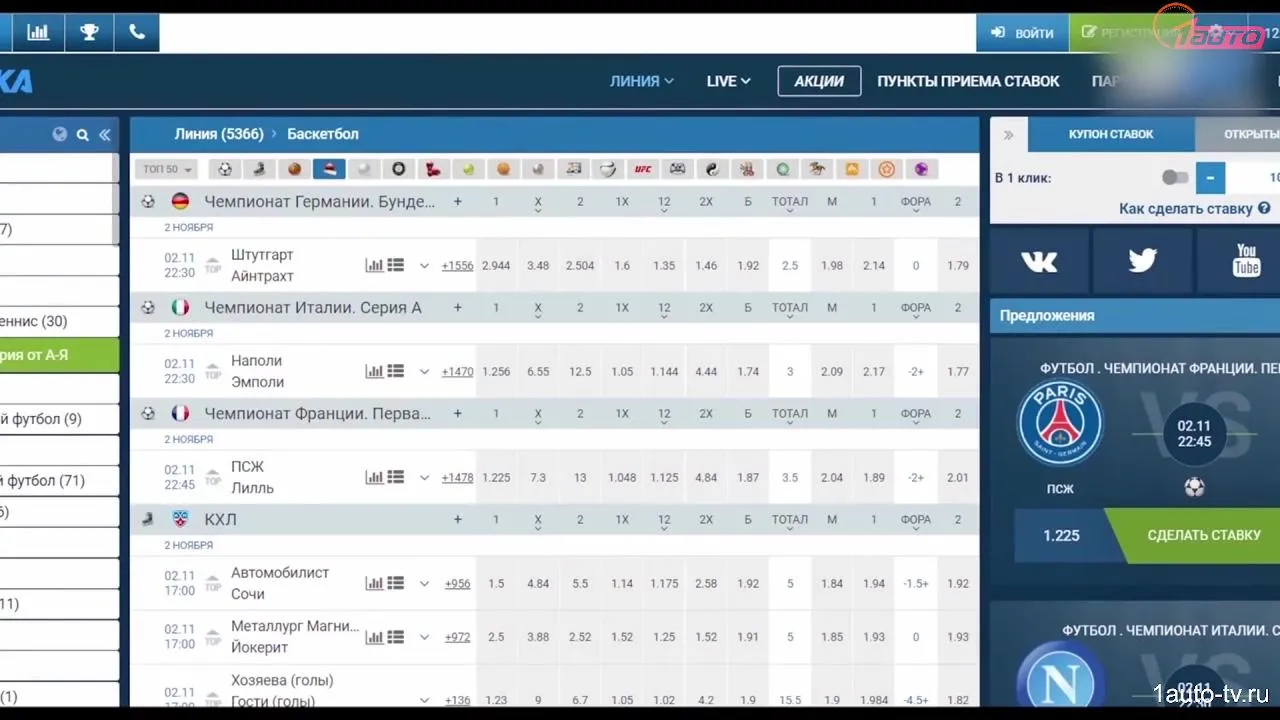Go to ПУНКТЫ ПРИЕМА СТАВОК page
The height and width of the screenshot is (720, 1280).
coord(968,81)
